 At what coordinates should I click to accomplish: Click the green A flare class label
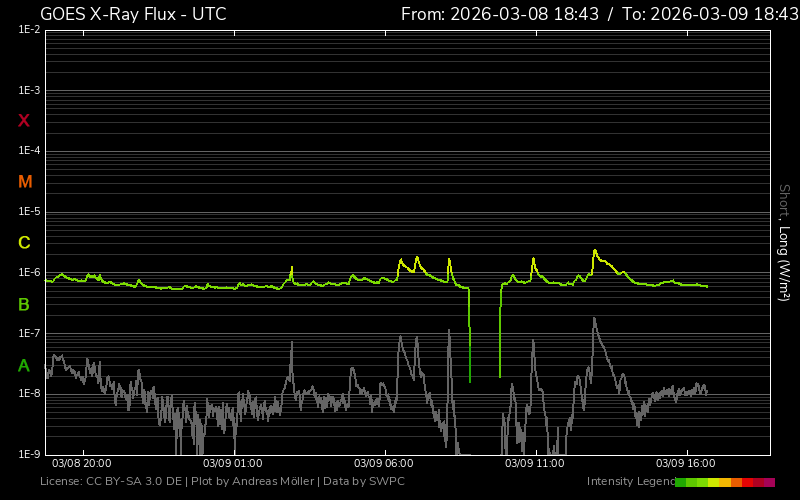point(24,365)
